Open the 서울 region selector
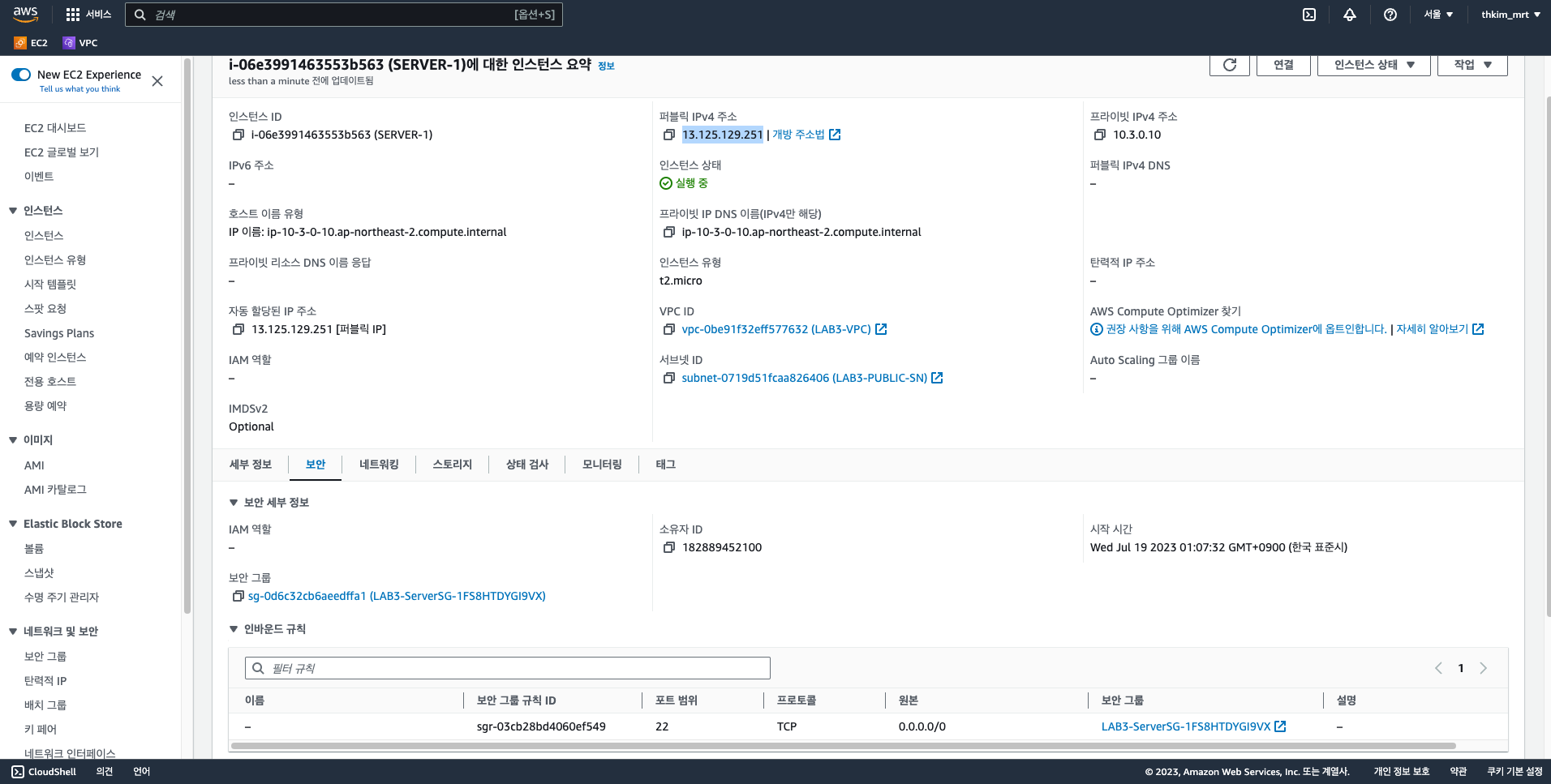 [x=1438, y=15]
